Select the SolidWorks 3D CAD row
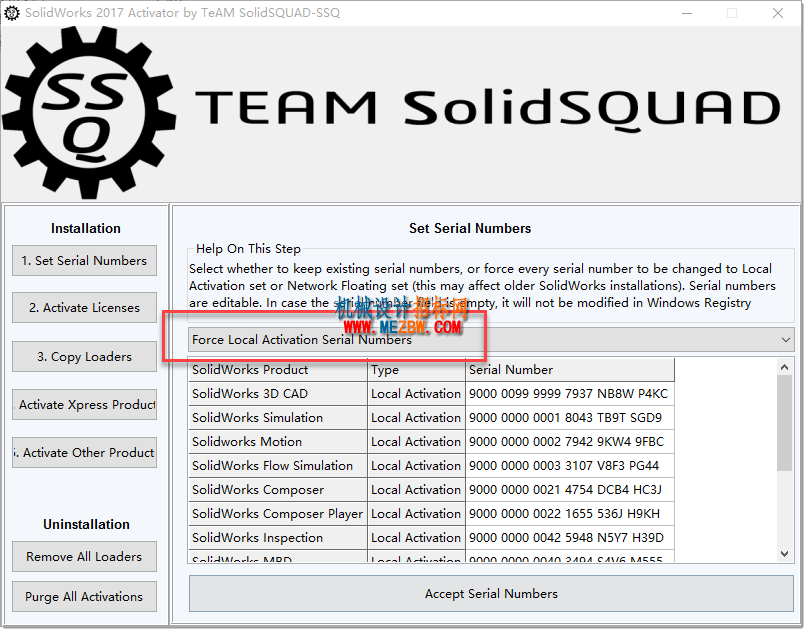The width and height of the screenshot is (807, 632). [432, 394]
